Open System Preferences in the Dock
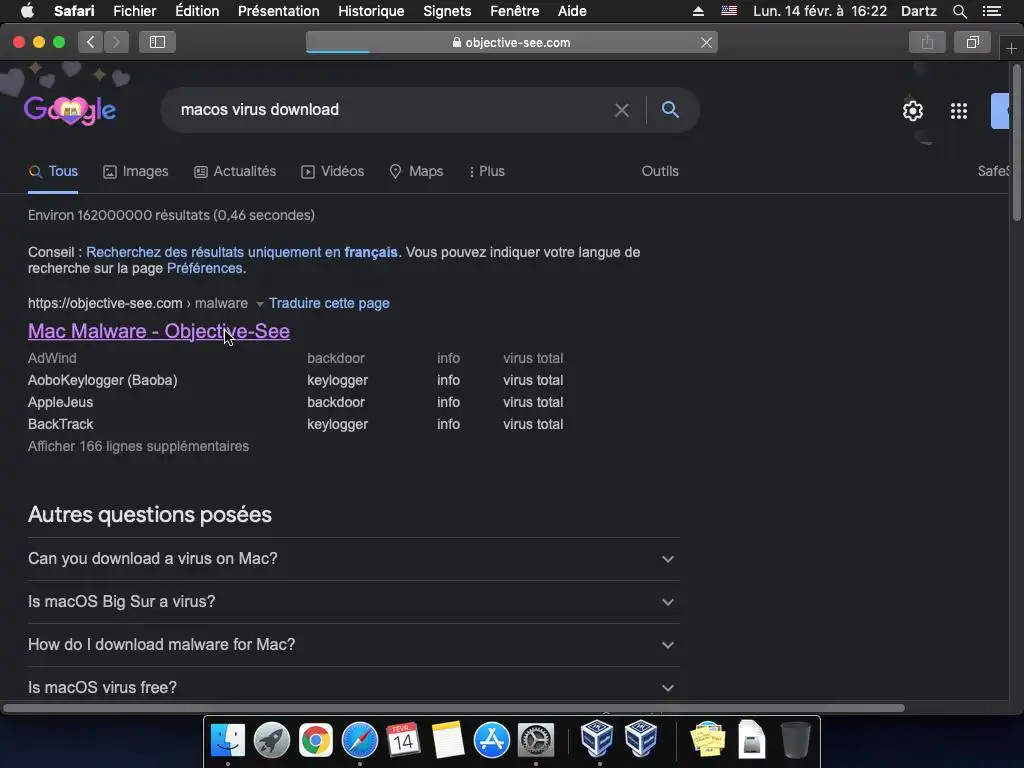Screen dimensions: 1024x768 [536, 740]
